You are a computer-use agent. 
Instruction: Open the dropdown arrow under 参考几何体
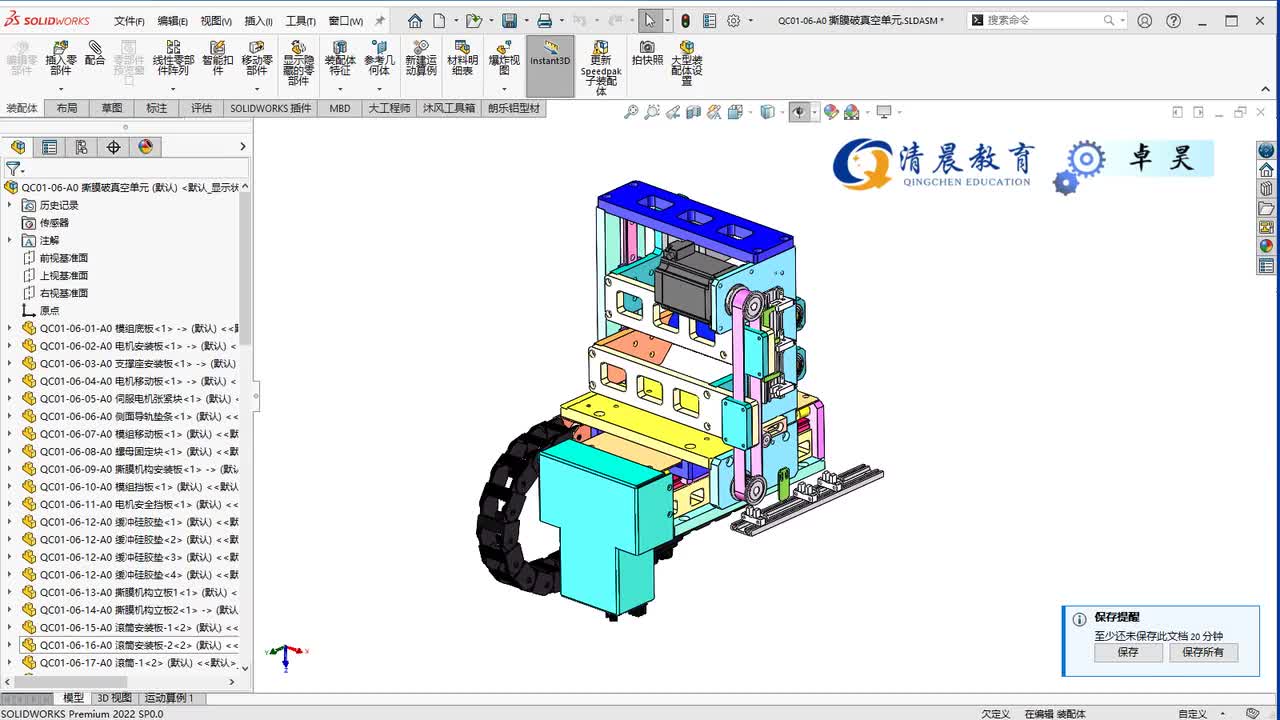click(378, 89)
